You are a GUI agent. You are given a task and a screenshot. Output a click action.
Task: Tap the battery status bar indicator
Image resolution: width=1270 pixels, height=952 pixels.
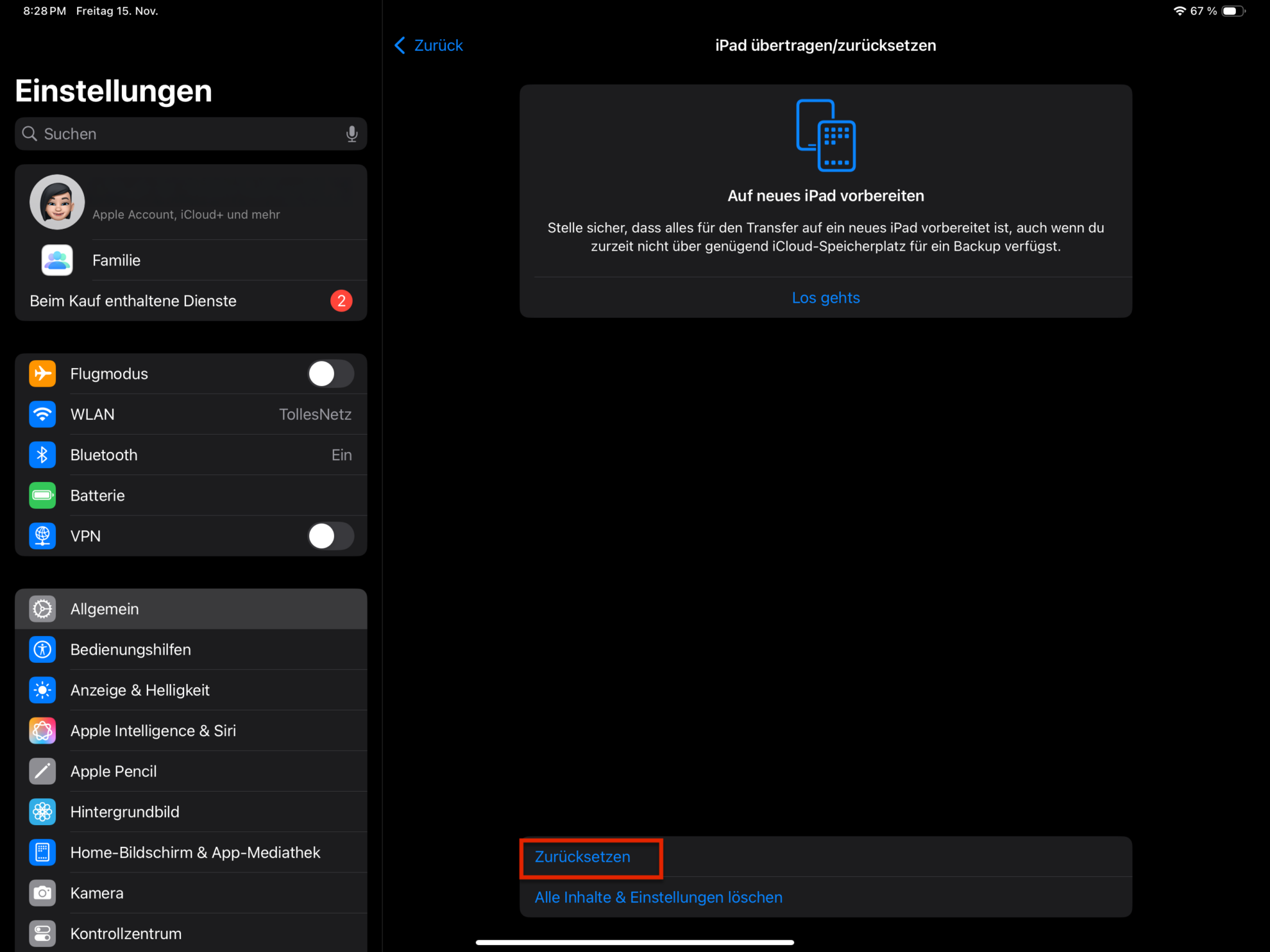(x=1233, y=11)
